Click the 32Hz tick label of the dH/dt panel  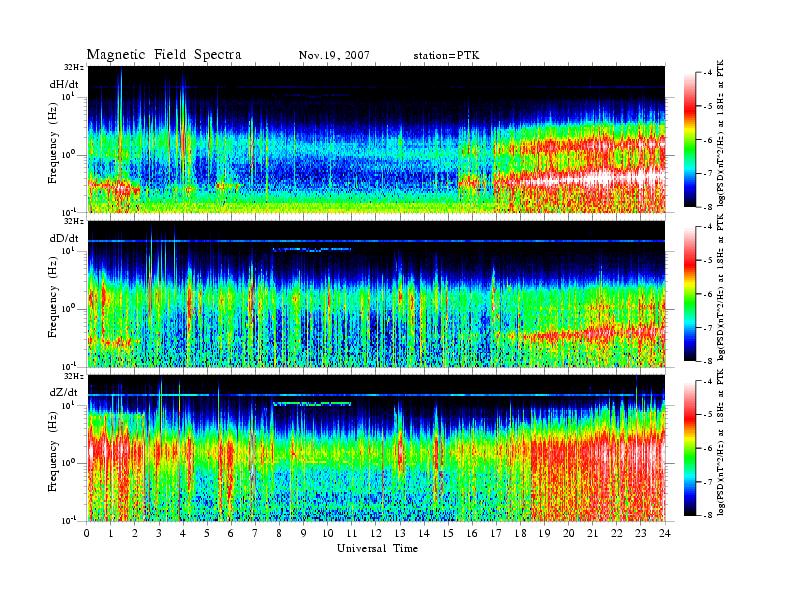point(73,67)
